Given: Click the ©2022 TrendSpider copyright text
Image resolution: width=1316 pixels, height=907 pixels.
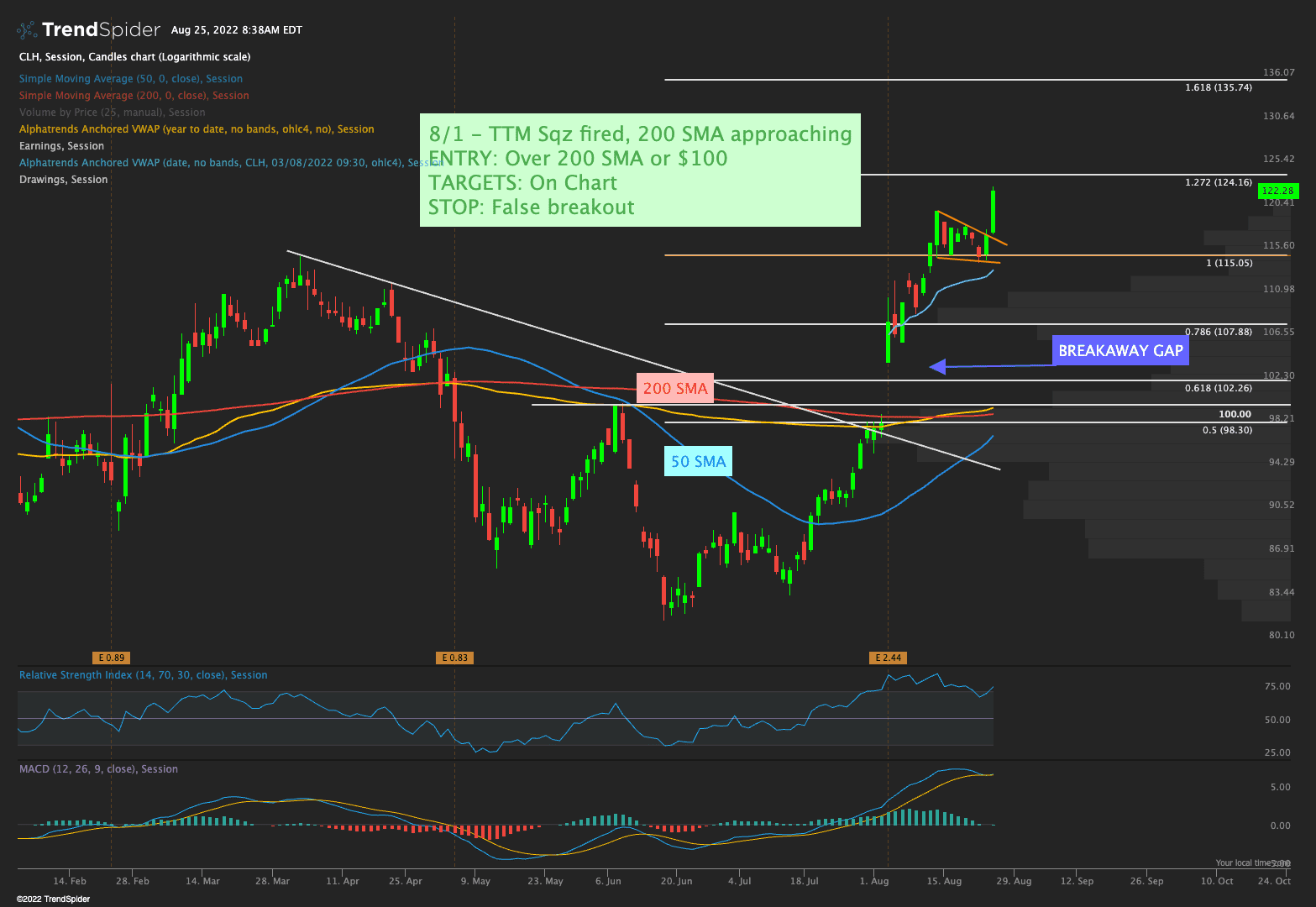Looking at the screenshot, I should (53, 899).
